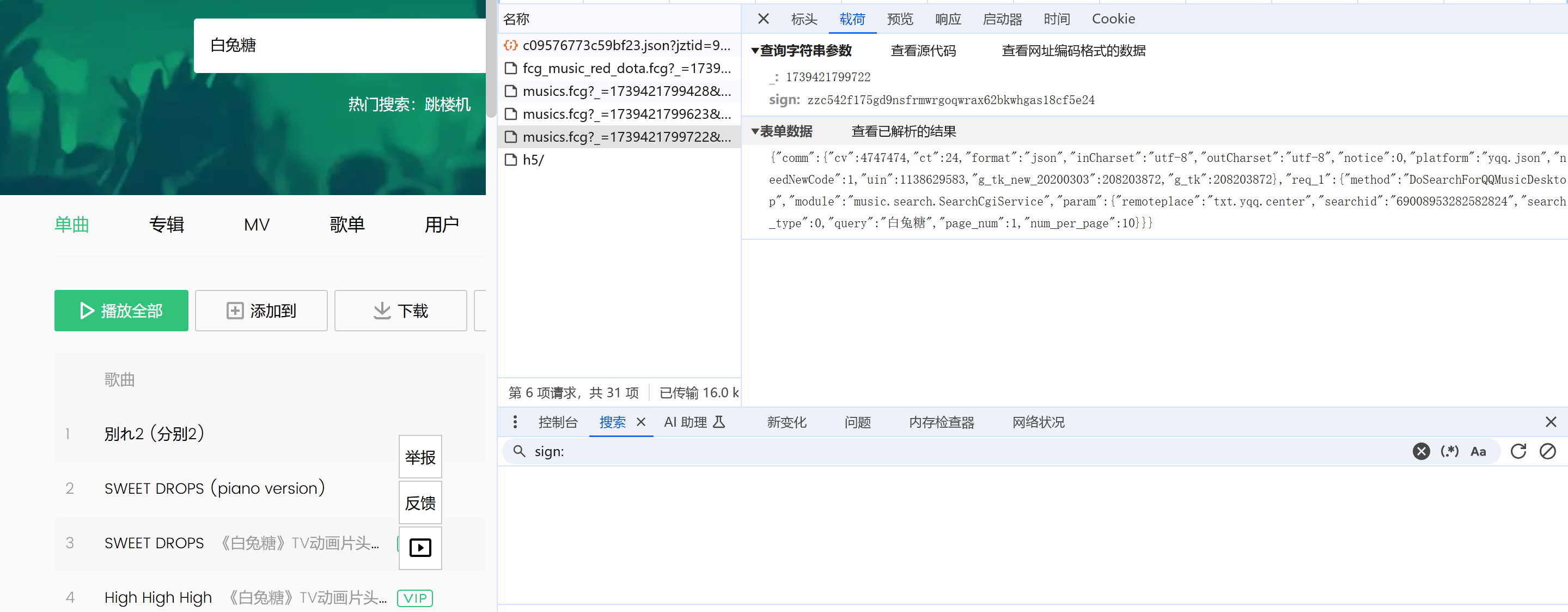The height and width of the screenshot is (612, 1568).
Task: Close the 搜索 drawer tab
Action: pyautogui.click(x=641, y=422)
